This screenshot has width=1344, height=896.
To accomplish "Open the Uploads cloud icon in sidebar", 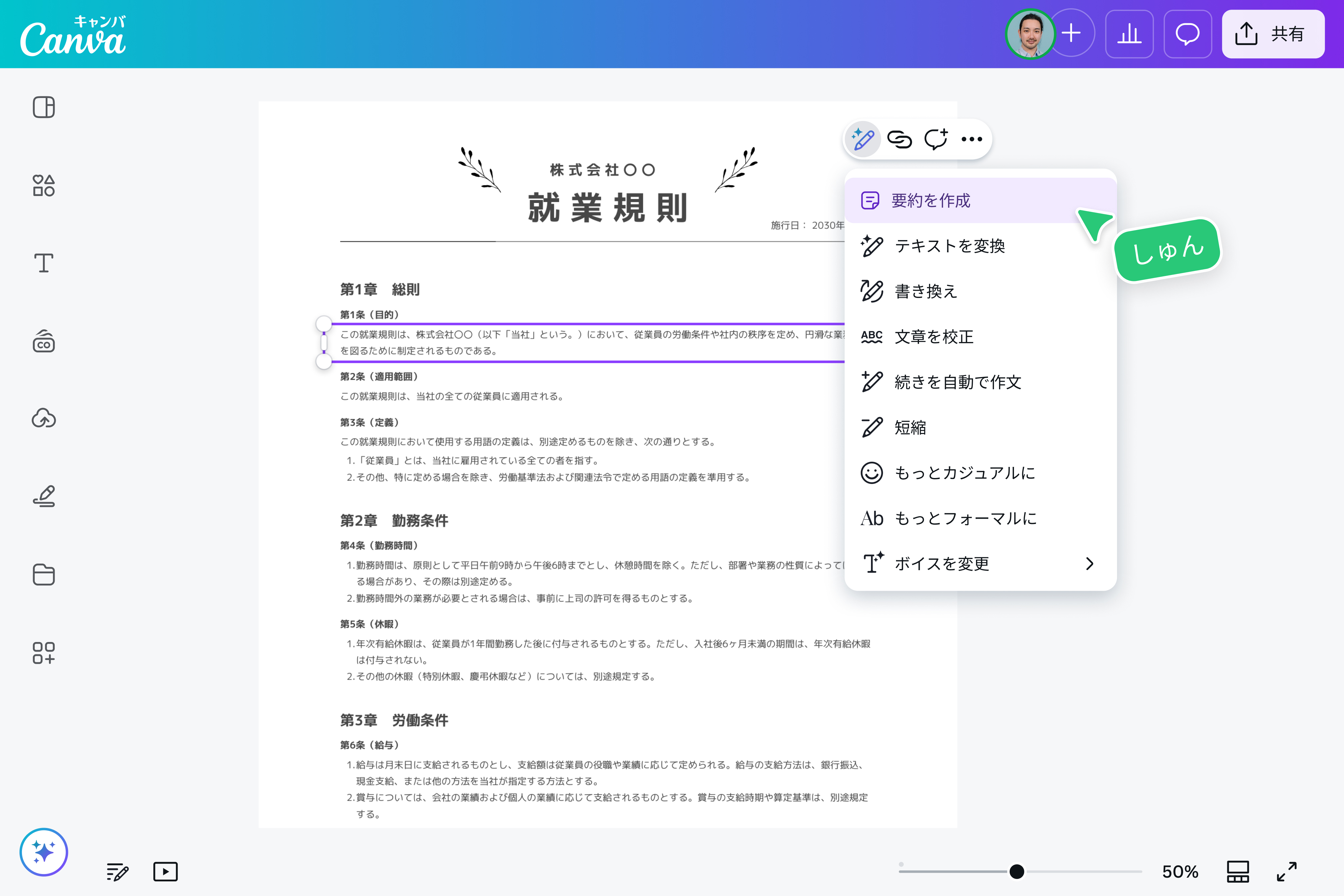I will click(44, 418).
